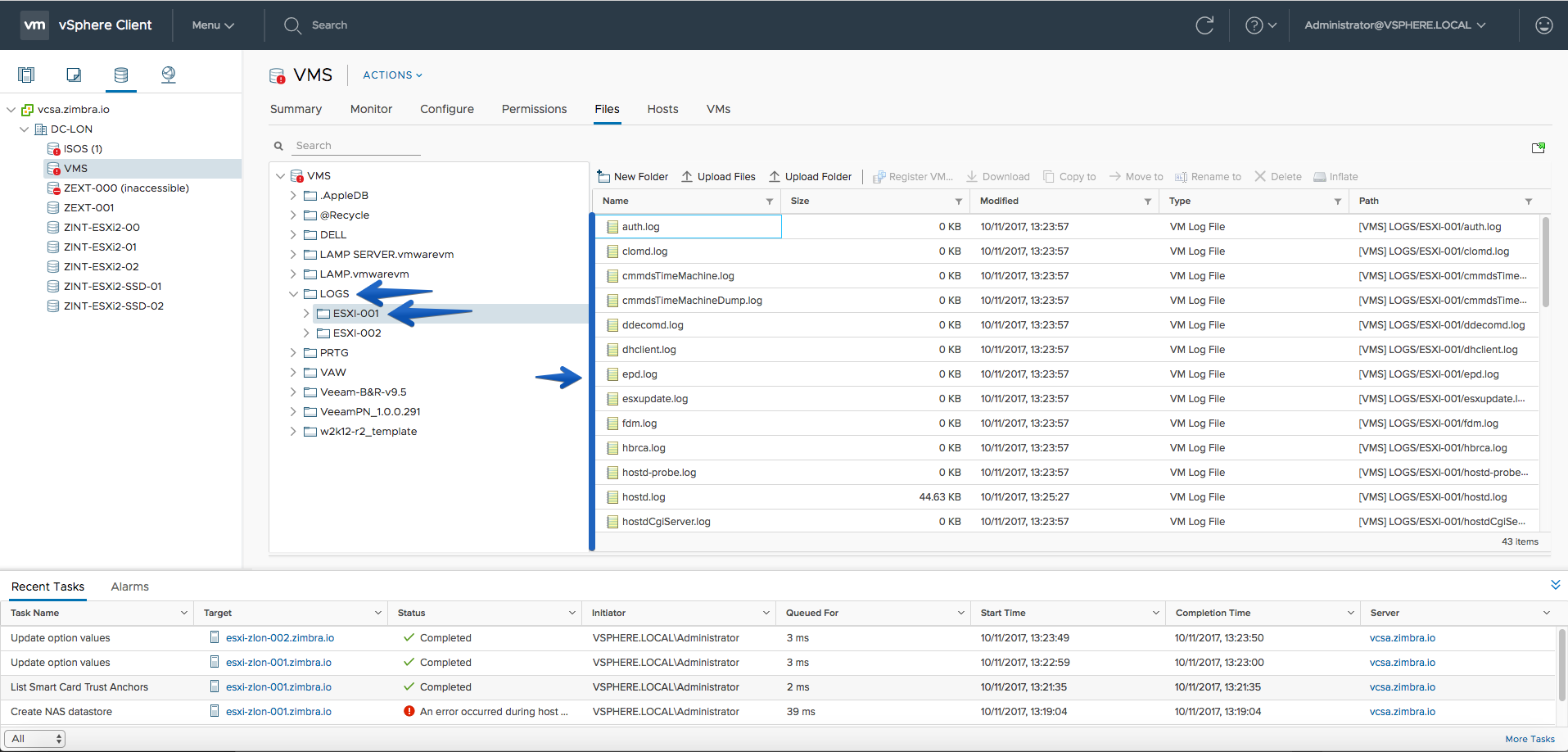Open the All tasks filter dropdown

click(34, 739)
